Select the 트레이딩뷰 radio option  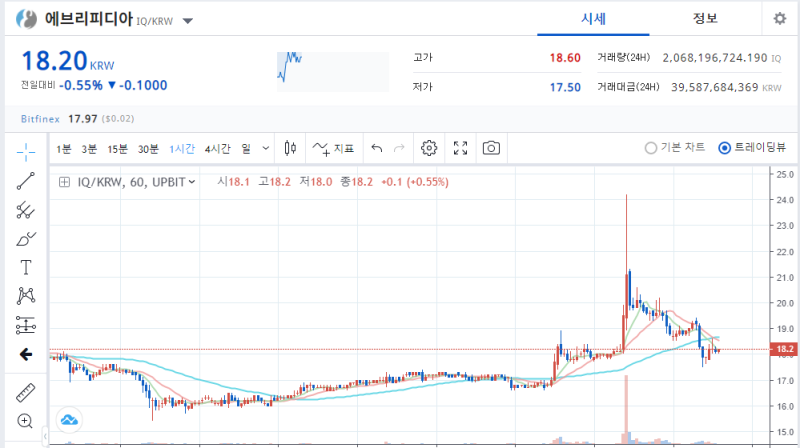[752, 148]
